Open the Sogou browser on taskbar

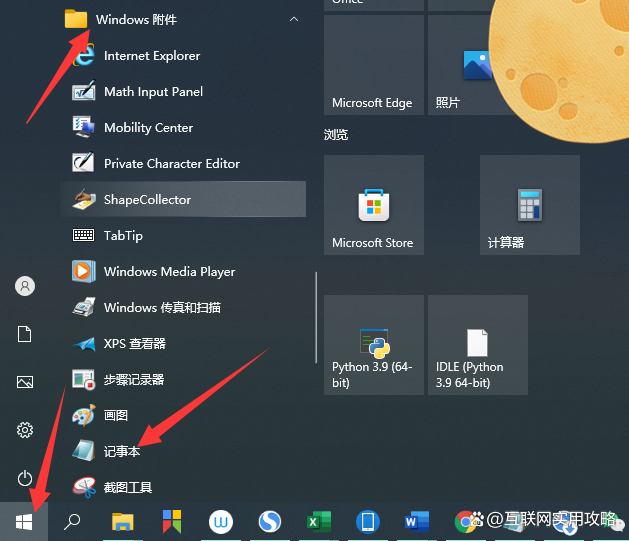pyautogui.click(x=270, y=522)
